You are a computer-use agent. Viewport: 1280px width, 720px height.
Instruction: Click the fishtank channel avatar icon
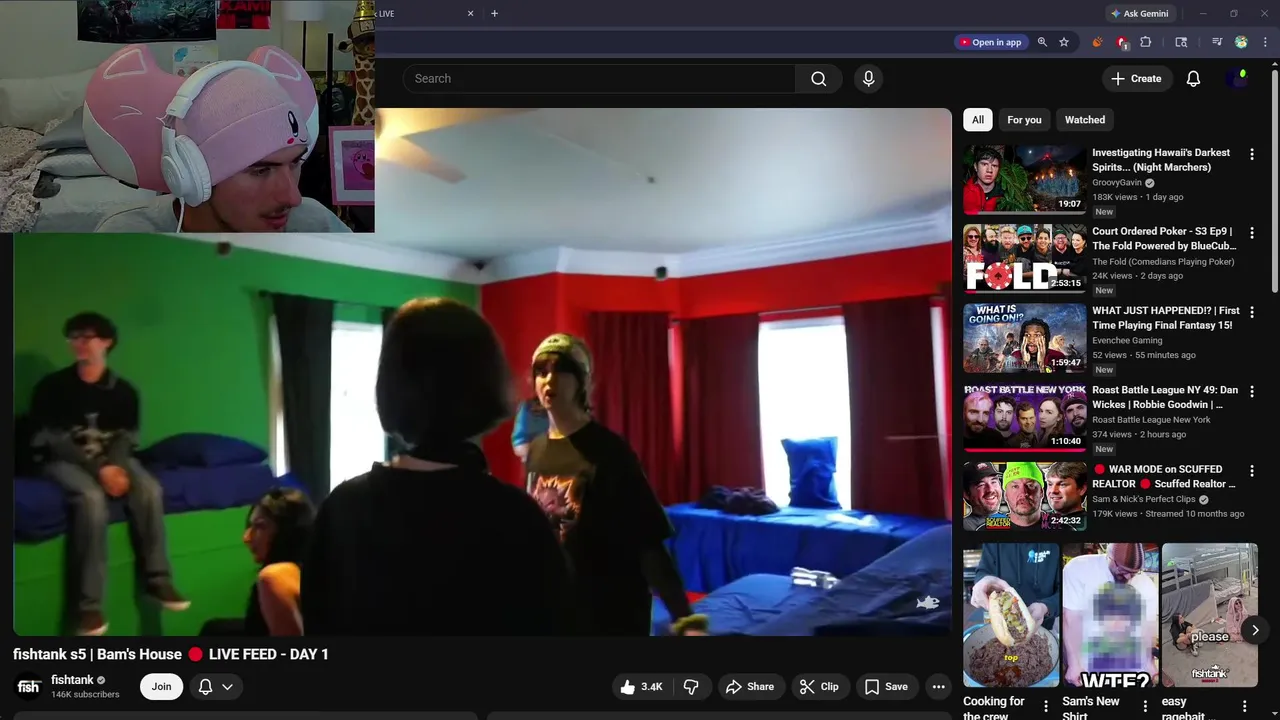pyautogui.click(x=29, y=687)
